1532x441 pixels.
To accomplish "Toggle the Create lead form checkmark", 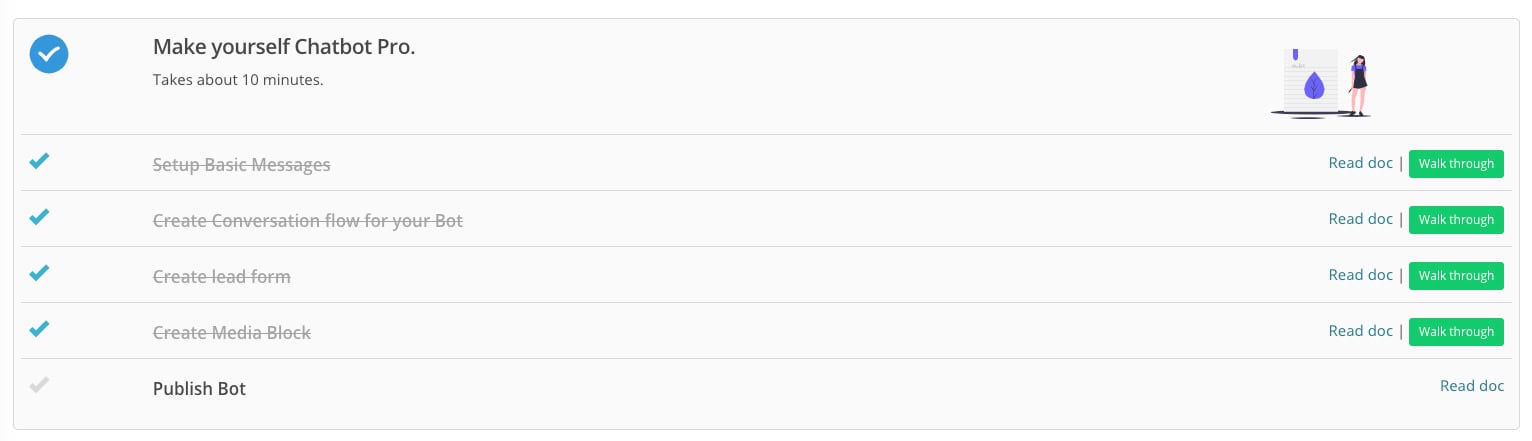I will [39, 273].
